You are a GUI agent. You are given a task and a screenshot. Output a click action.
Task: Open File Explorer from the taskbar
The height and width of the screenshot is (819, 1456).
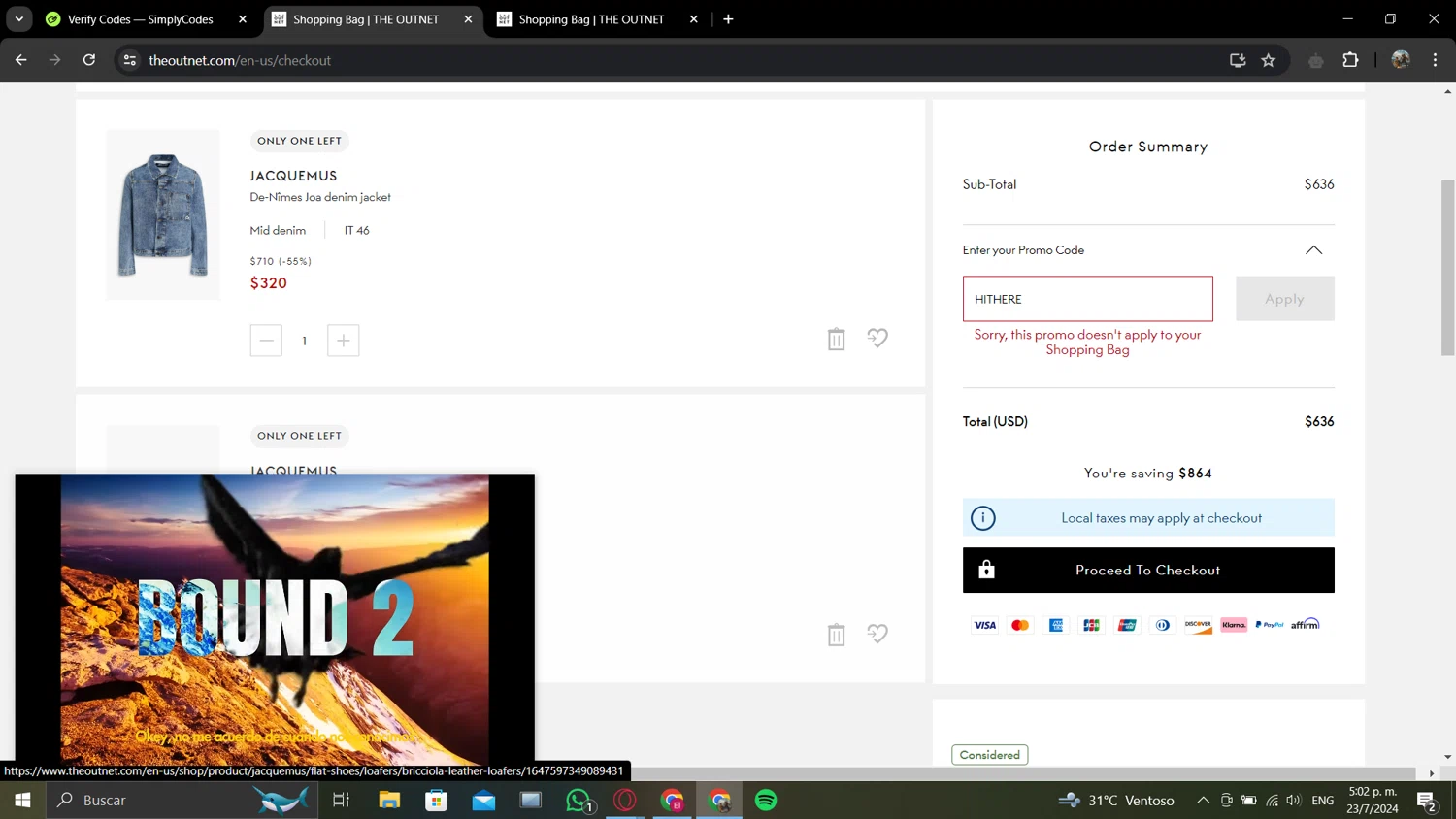tap(389, 800)
